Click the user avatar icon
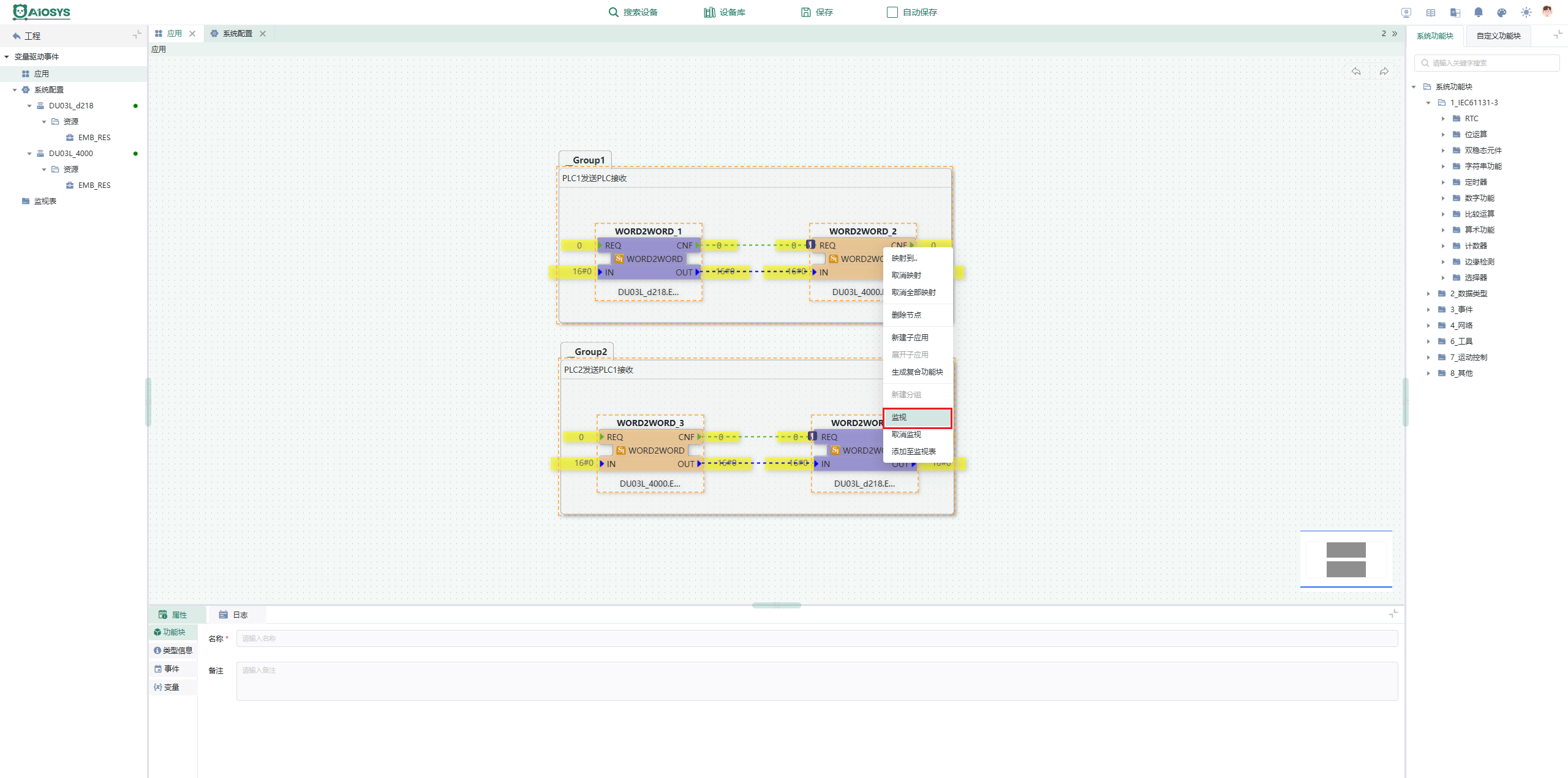 coord(1547,12)
